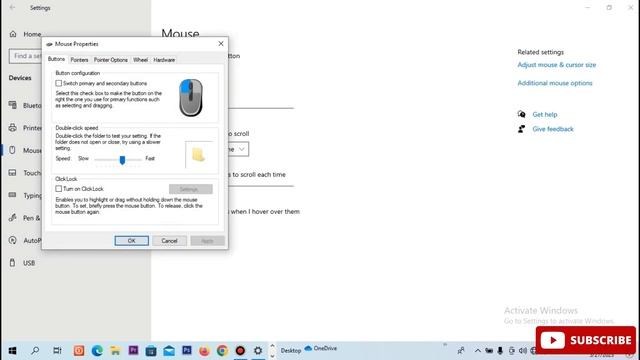The width and height of the screenshot is (640, 360).
Task: Click the Settings gear on the taskbar
Action: pos(258,351)
